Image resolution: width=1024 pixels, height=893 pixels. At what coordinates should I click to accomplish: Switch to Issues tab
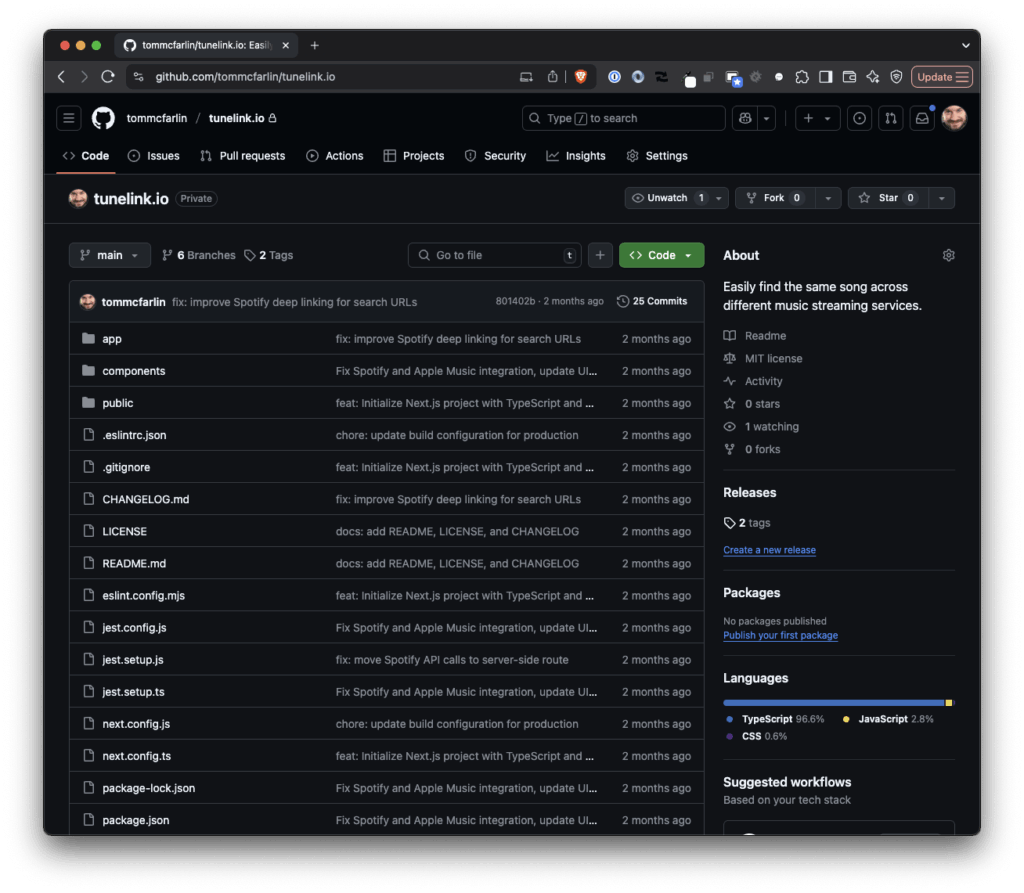coord(154,156)
